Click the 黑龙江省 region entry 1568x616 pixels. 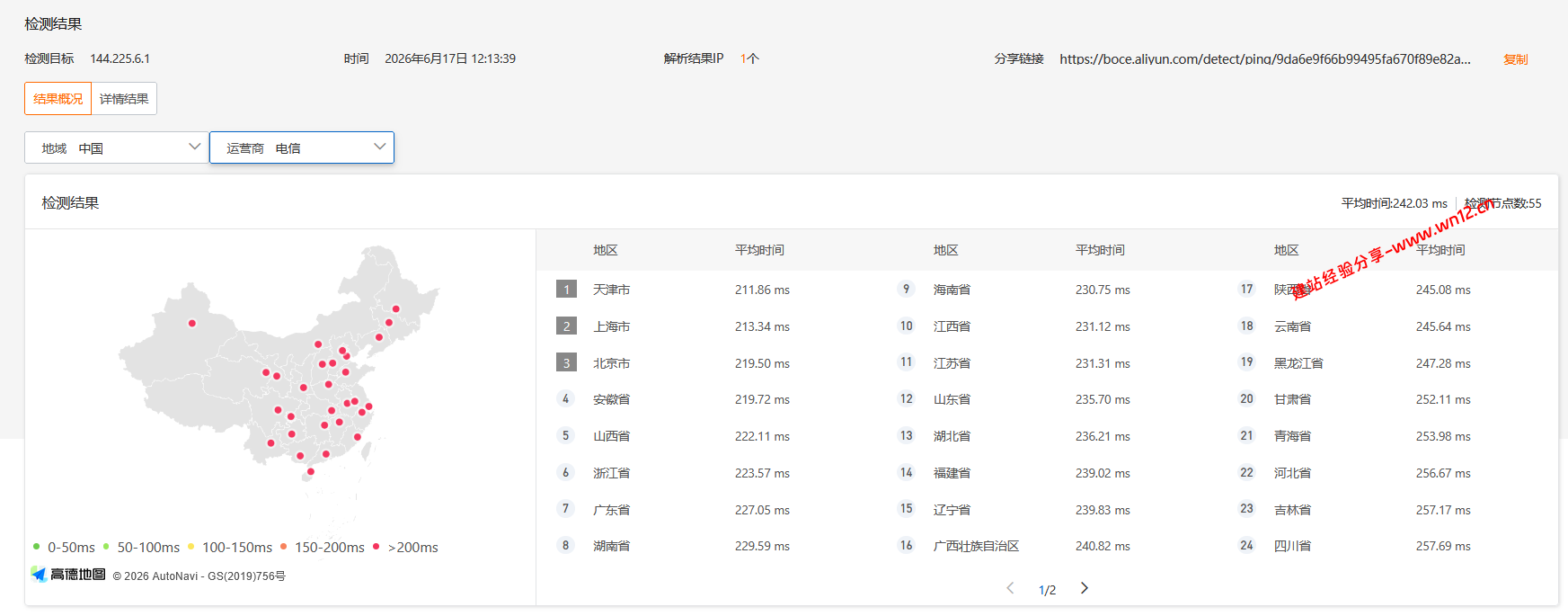pos(1298,363)
